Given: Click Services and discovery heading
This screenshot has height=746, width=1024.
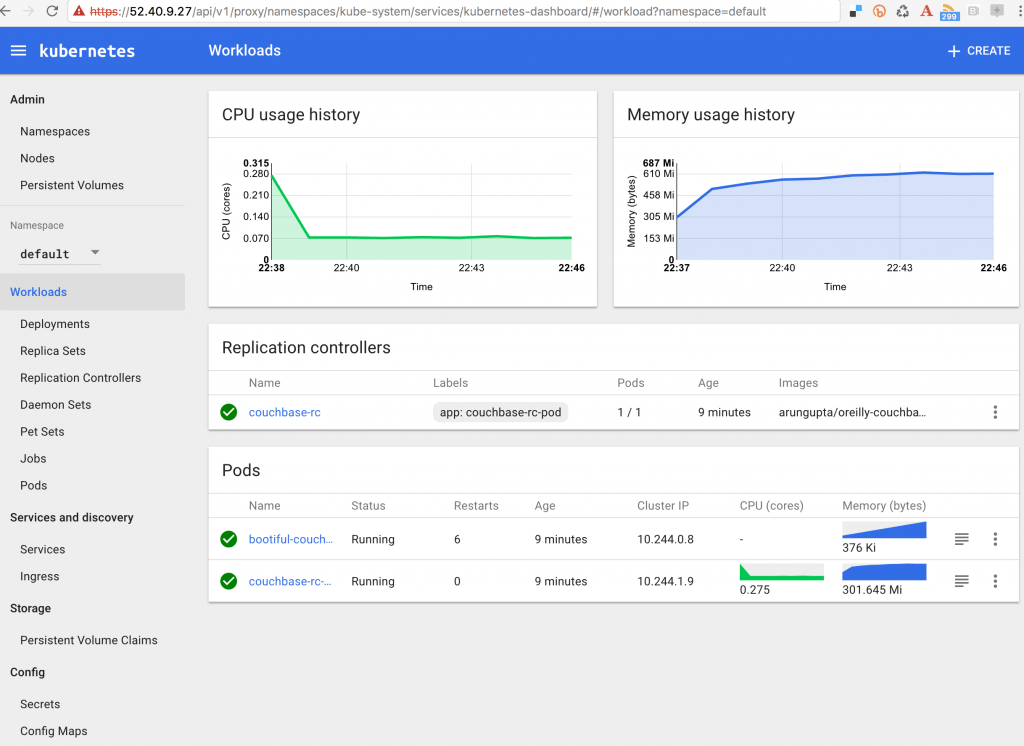Looking at the screenshot, I should coord(72,517).
